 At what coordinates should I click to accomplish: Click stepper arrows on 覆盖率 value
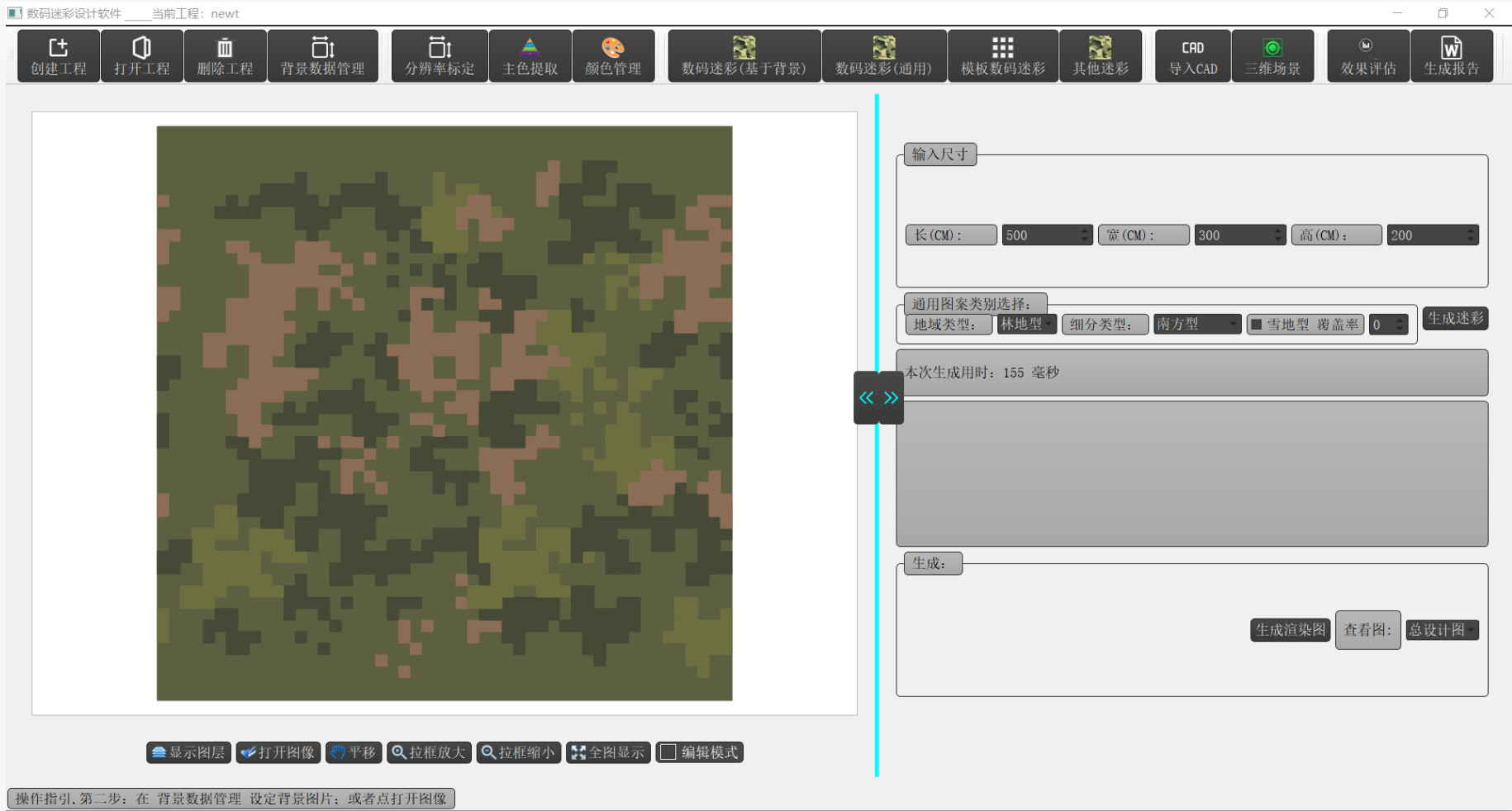(1400, 325)
